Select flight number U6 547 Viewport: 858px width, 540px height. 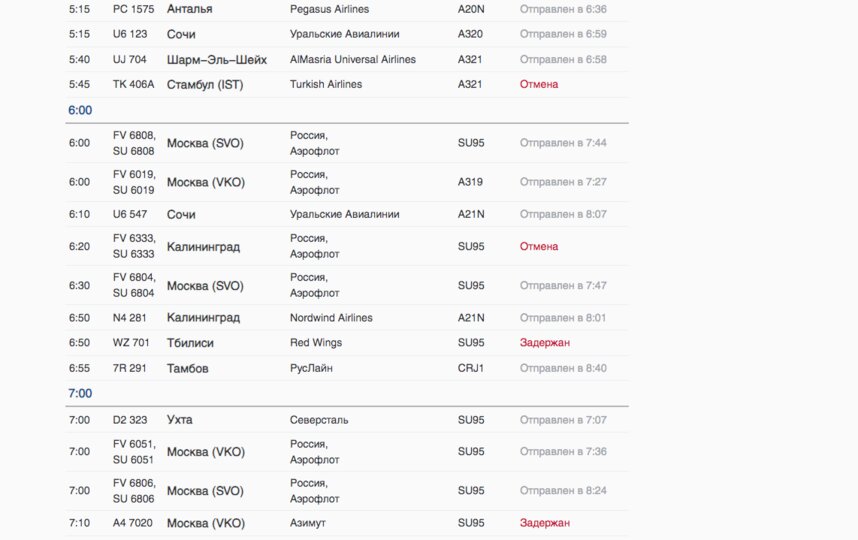click(130, 214)
